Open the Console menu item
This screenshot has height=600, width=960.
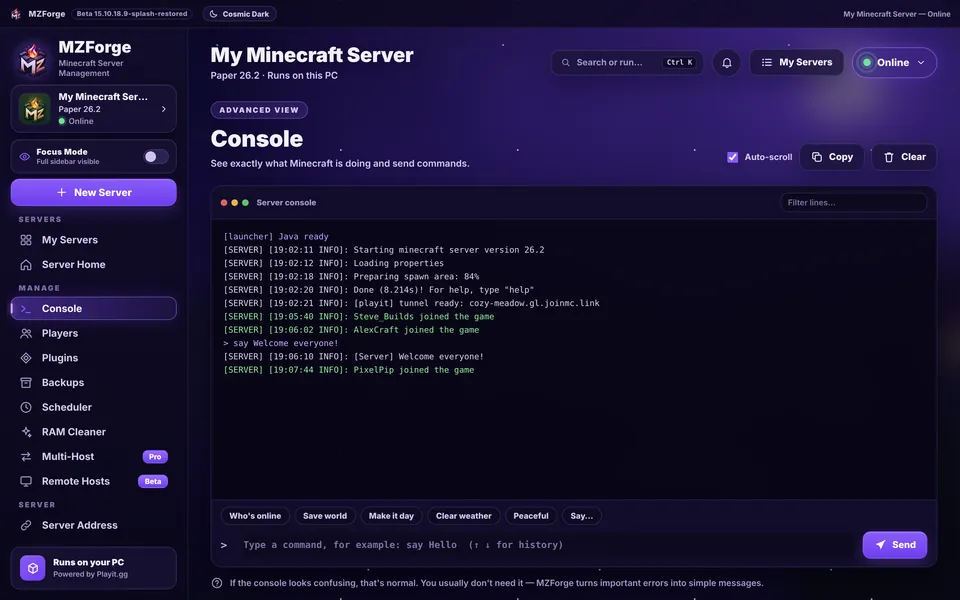[94, 309]
